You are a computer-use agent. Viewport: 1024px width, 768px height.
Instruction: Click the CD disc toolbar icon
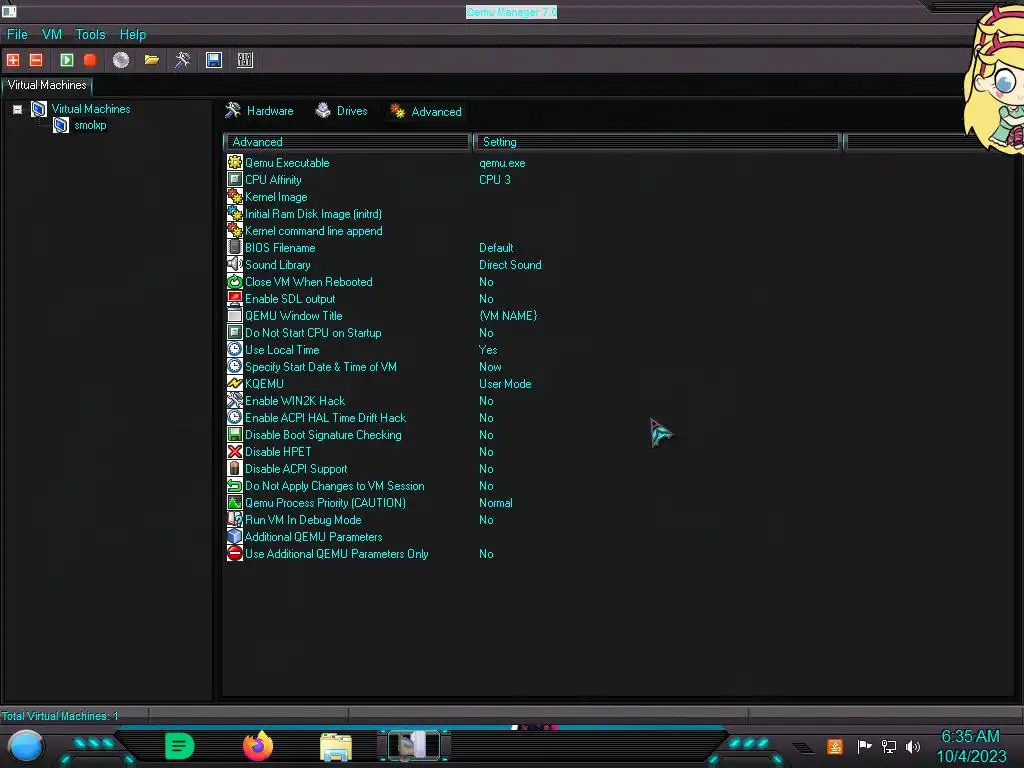point(121,60)
